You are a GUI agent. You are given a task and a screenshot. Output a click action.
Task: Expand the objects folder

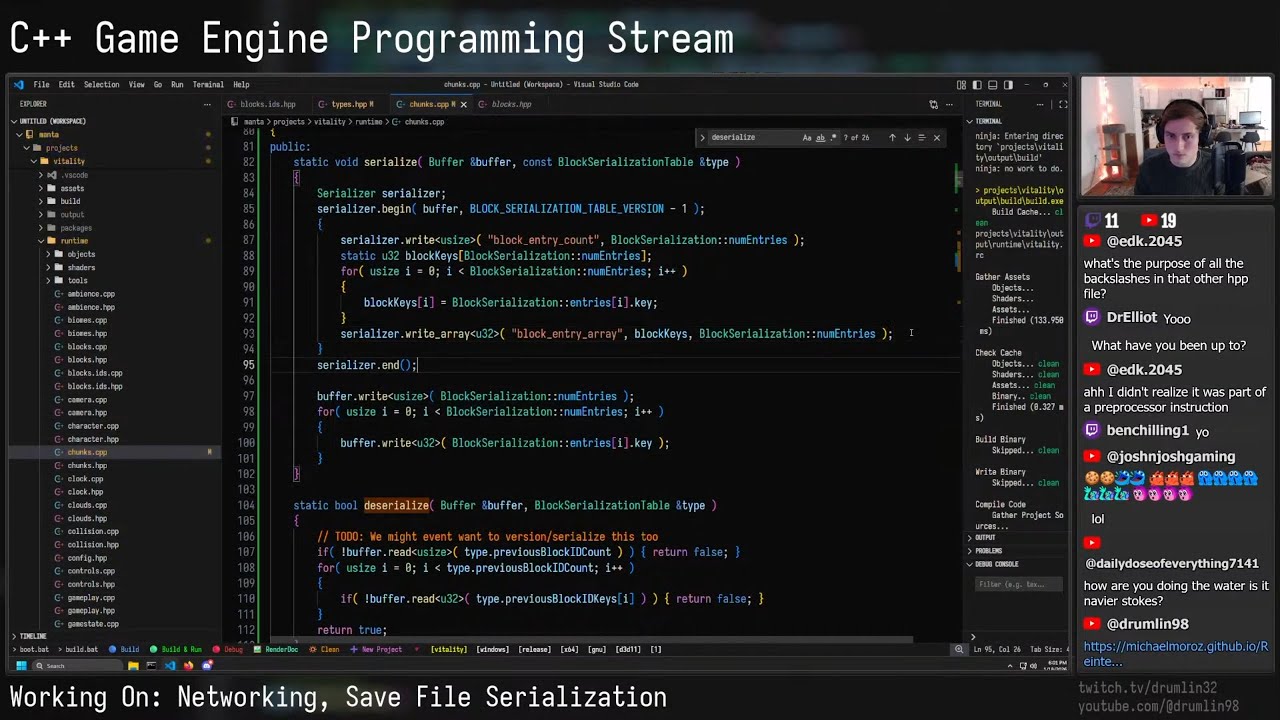coord(48,254)
